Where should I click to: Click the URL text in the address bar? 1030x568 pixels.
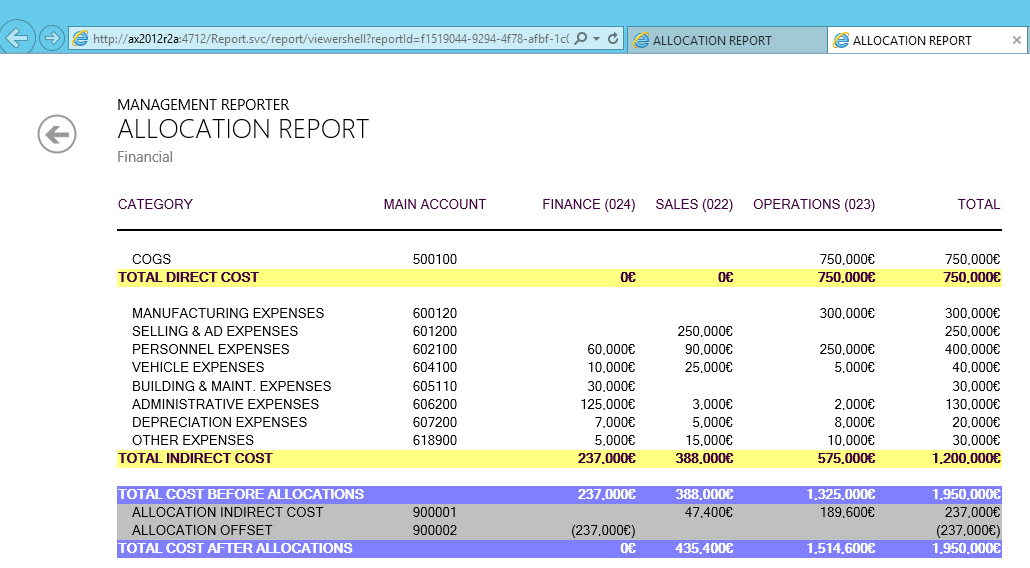330,39
